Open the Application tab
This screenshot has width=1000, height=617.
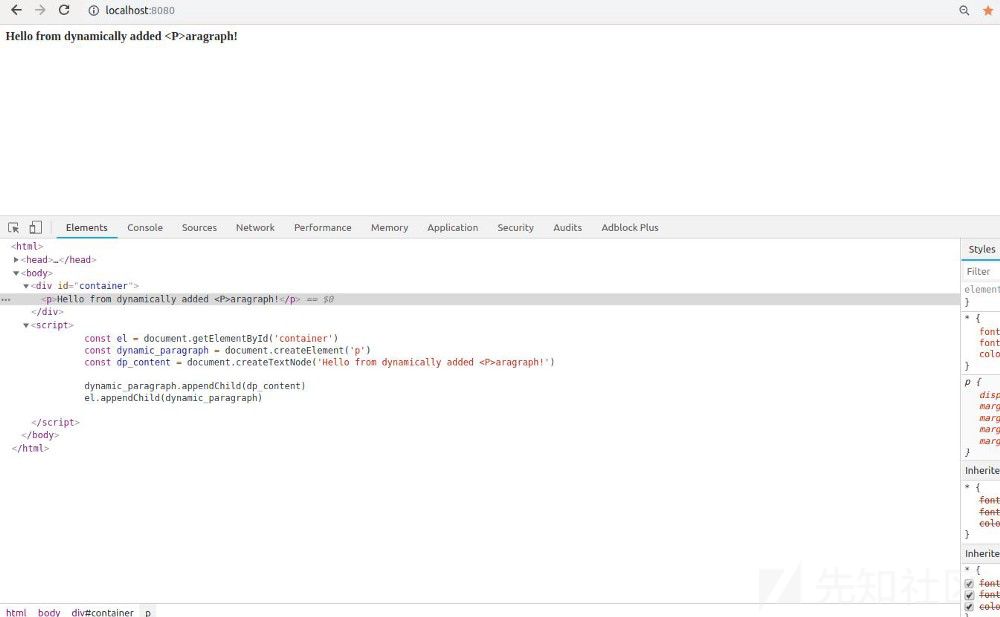coord(452,227)
